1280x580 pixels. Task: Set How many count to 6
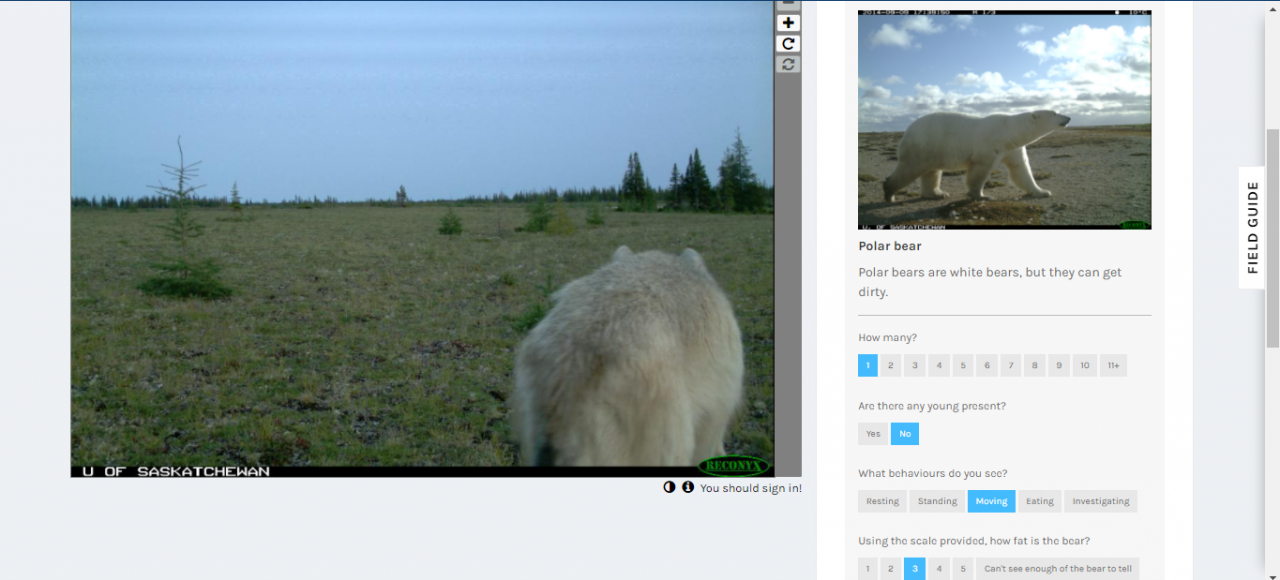click(x=987, y=365)
